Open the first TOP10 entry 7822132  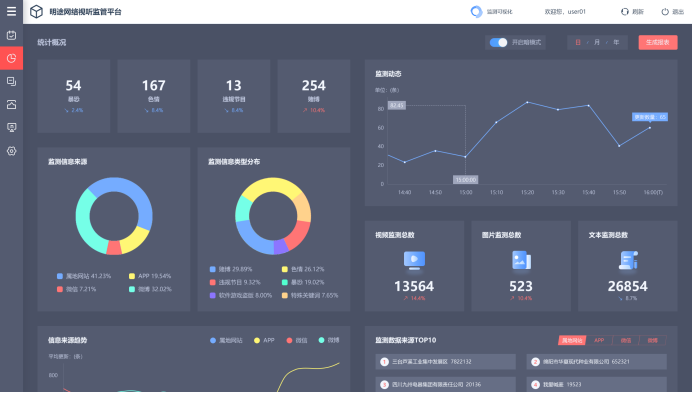(x=446, y=362)
